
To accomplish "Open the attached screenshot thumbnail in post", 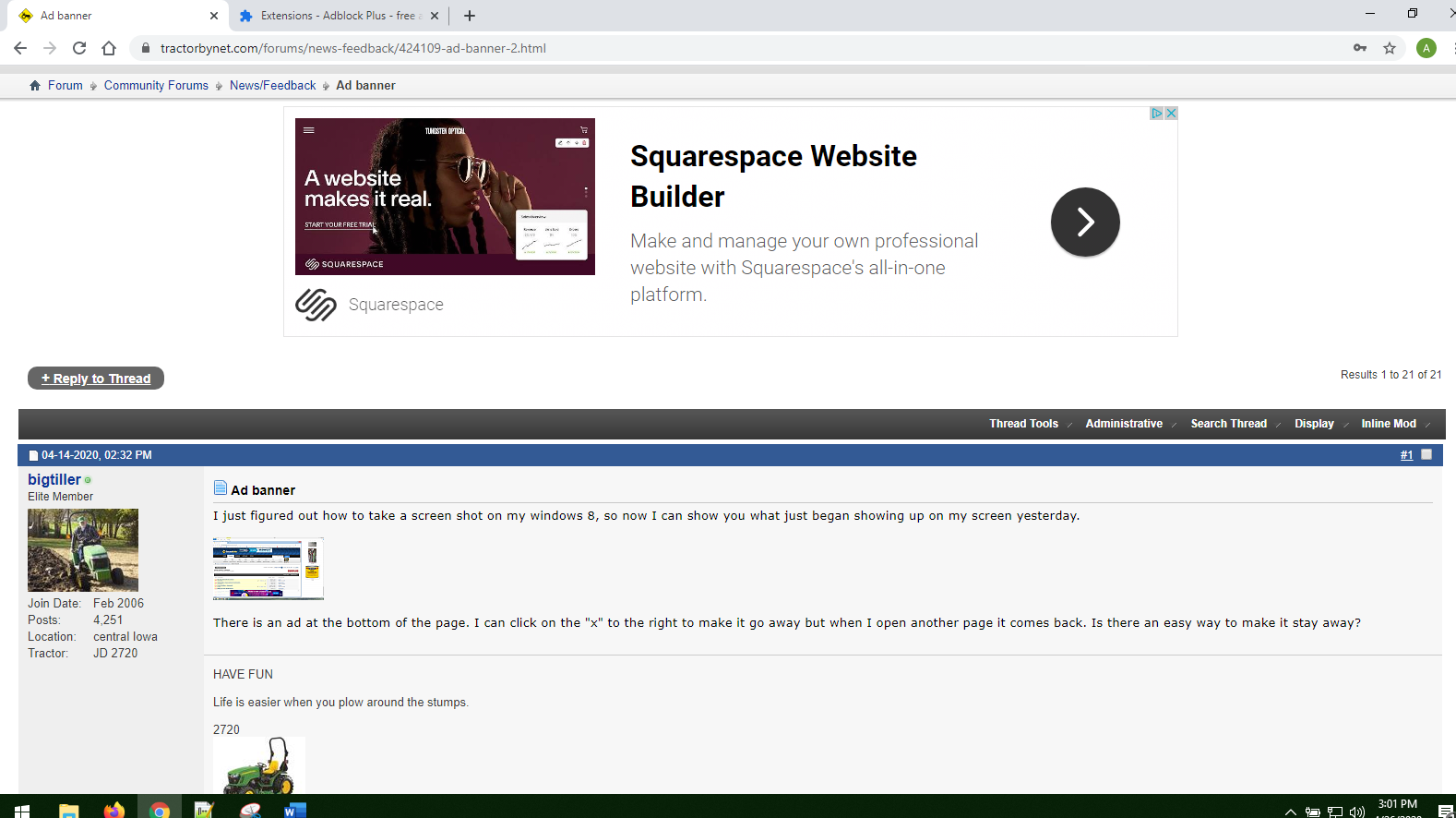I will pos(268,569).
